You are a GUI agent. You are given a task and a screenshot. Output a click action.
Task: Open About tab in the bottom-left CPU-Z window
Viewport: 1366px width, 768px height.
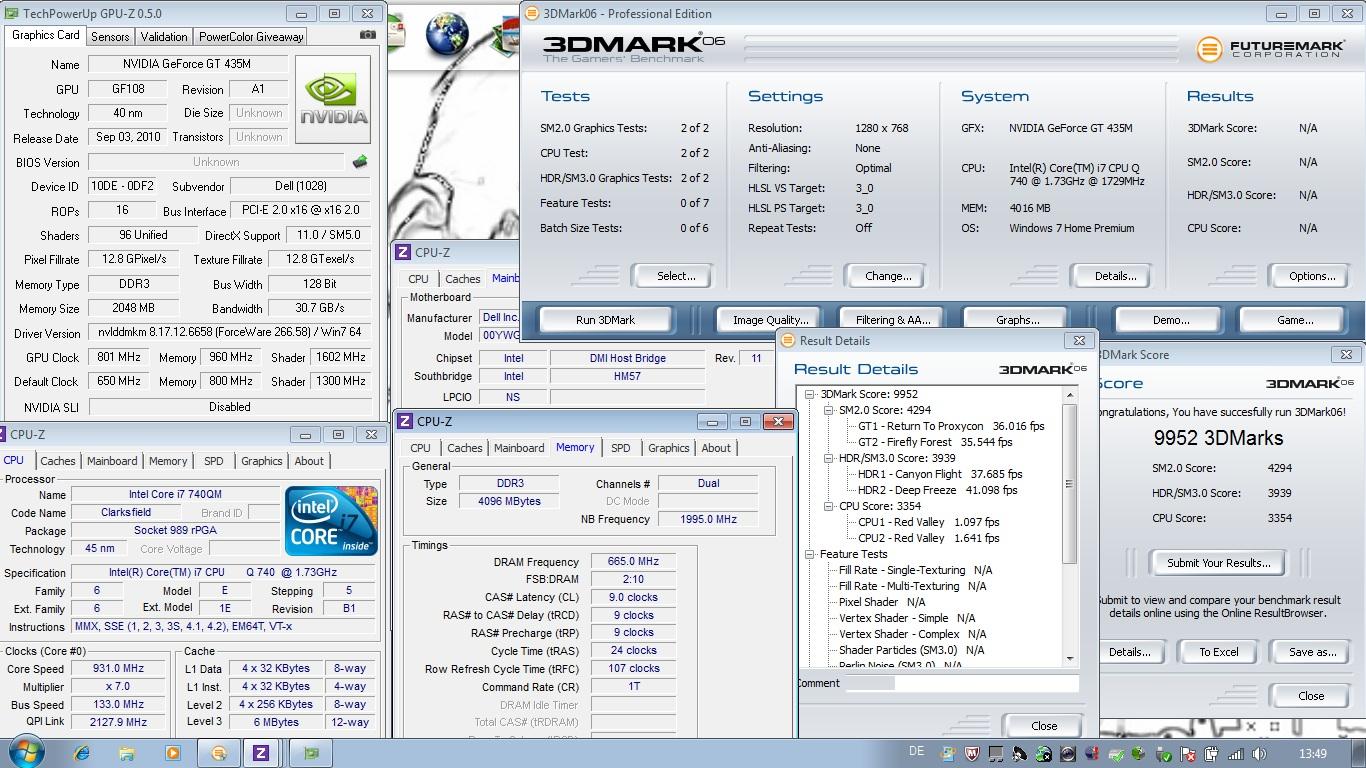tap(309, 461)
